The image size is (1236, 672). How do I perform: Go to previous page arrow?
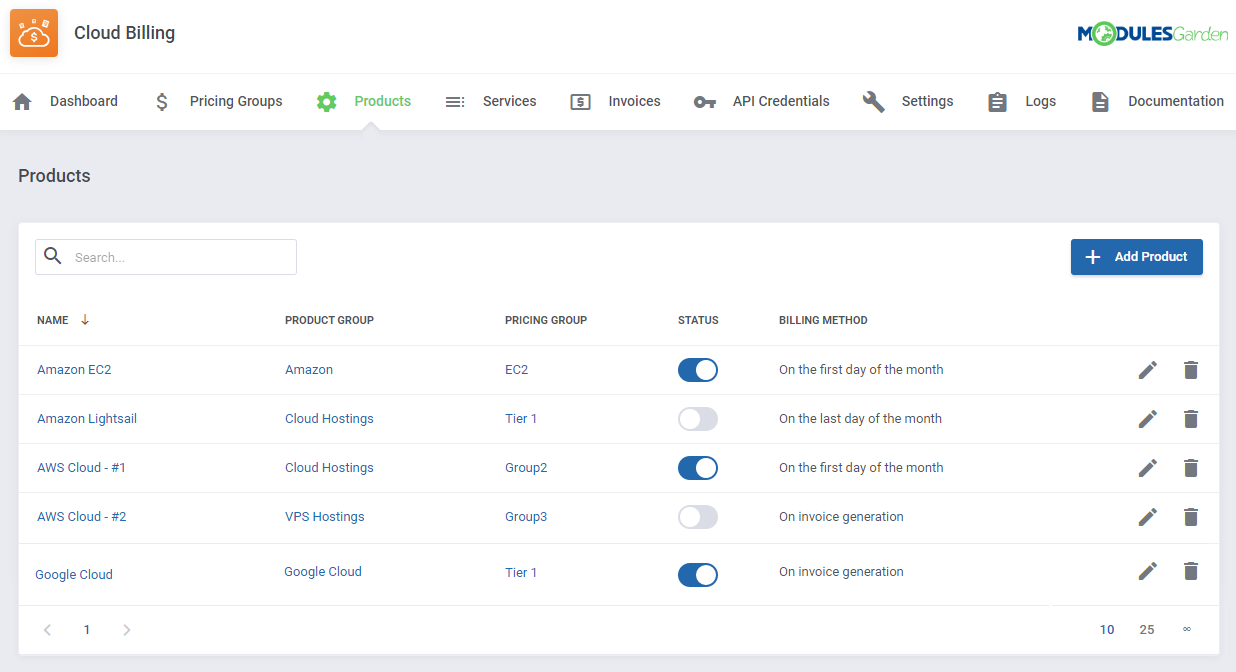(47, 630)
